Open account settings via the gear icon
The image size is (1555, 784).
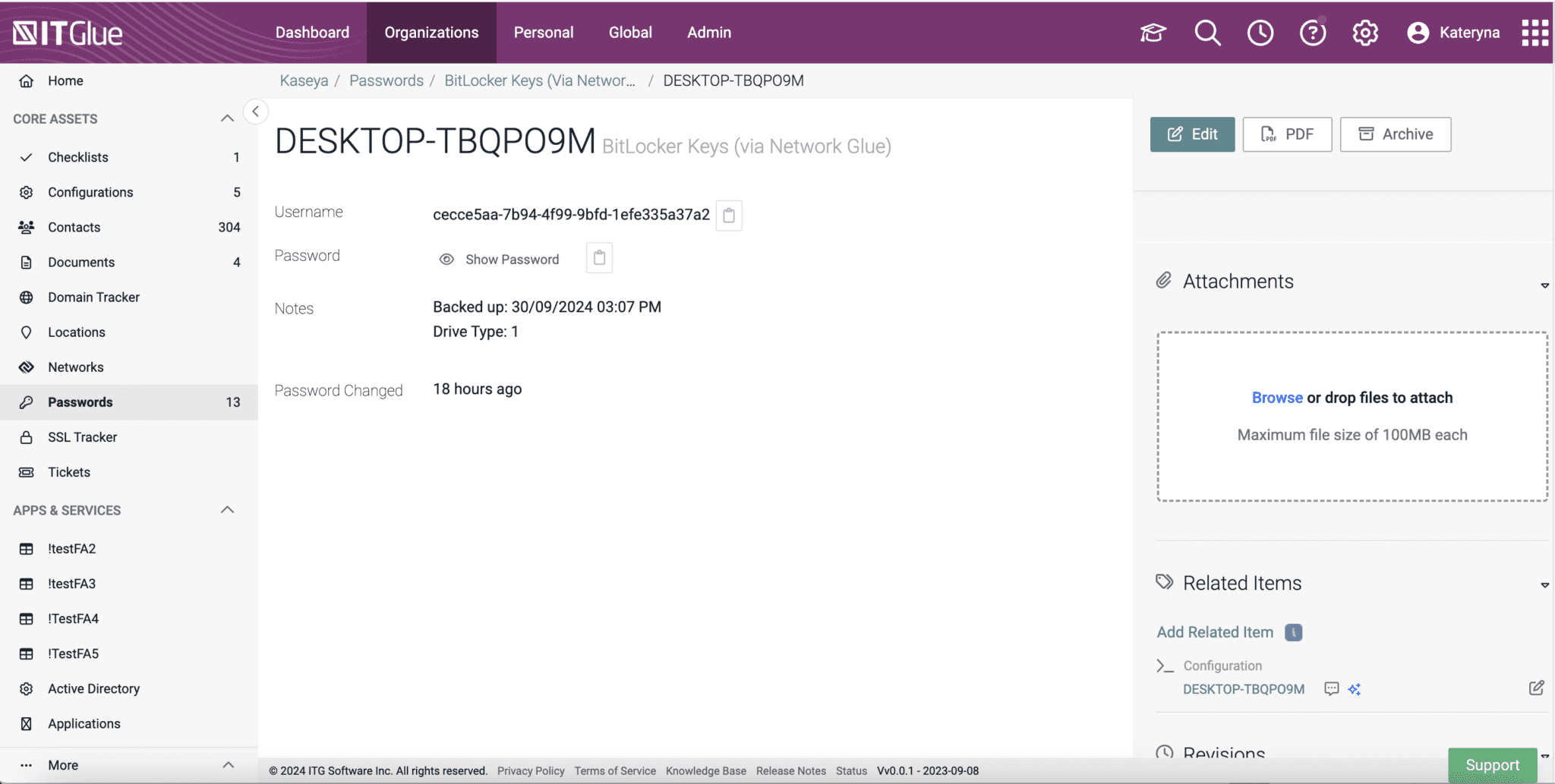1365,32
